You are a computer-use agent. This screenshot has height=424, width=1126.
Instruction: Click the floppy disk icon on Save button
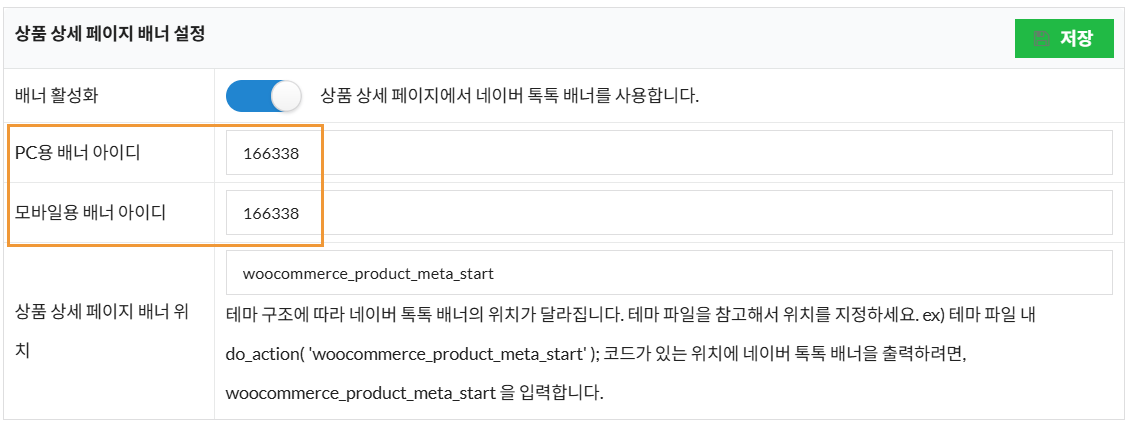[x=1041, y=39]
